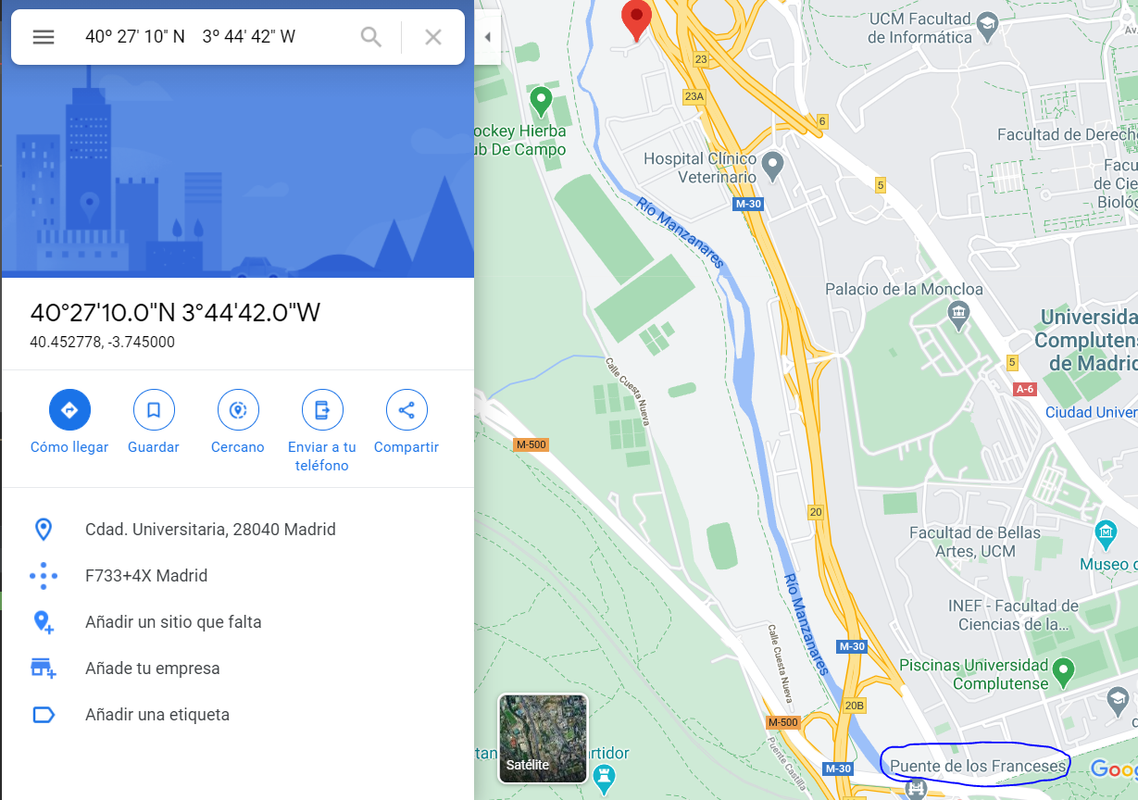Click the coordinates search input field

pyautogui.click(x=218, y=37)
